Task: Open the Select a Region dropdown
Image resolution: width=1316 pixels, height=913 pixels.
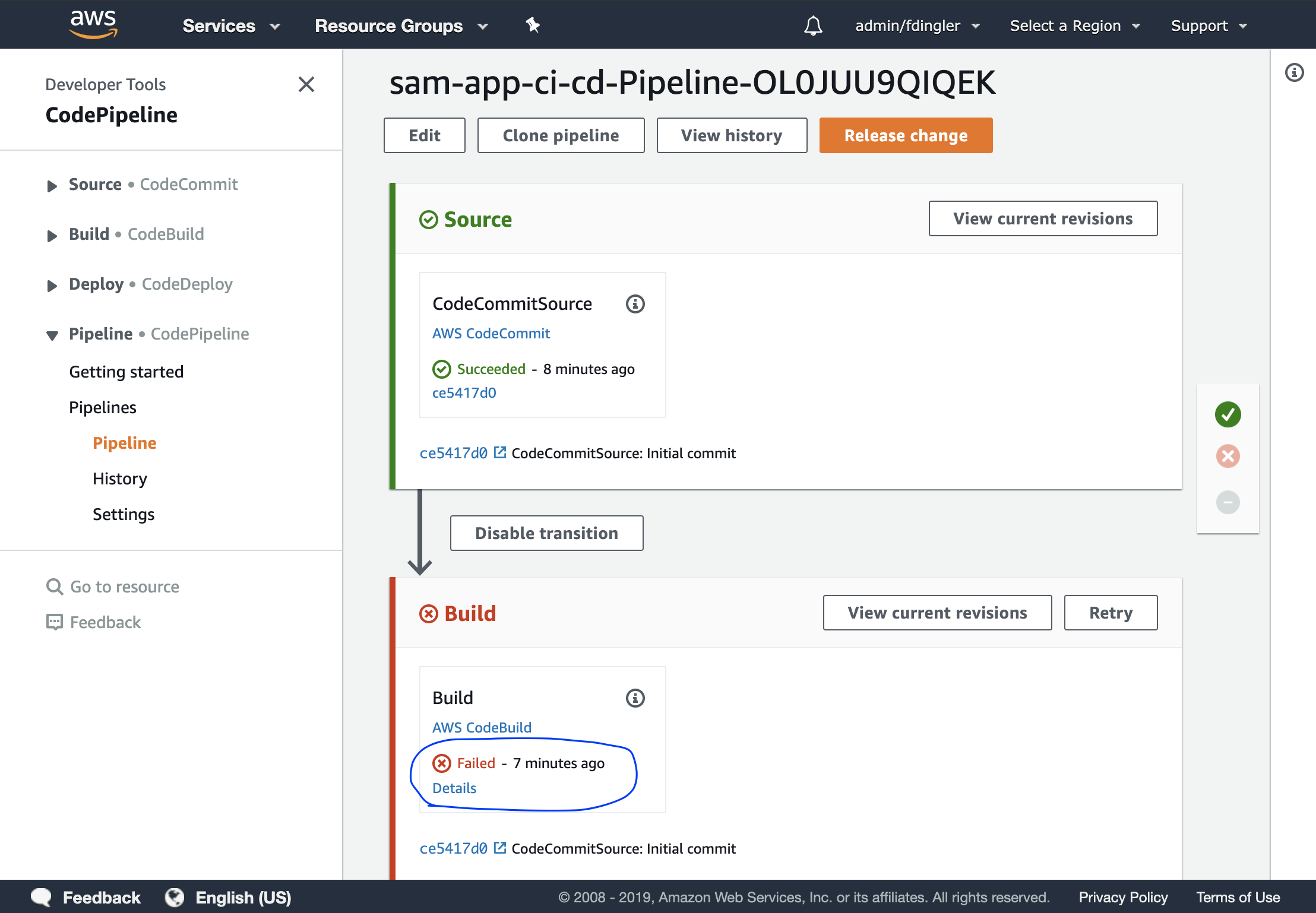Action: pos(1075,26)
